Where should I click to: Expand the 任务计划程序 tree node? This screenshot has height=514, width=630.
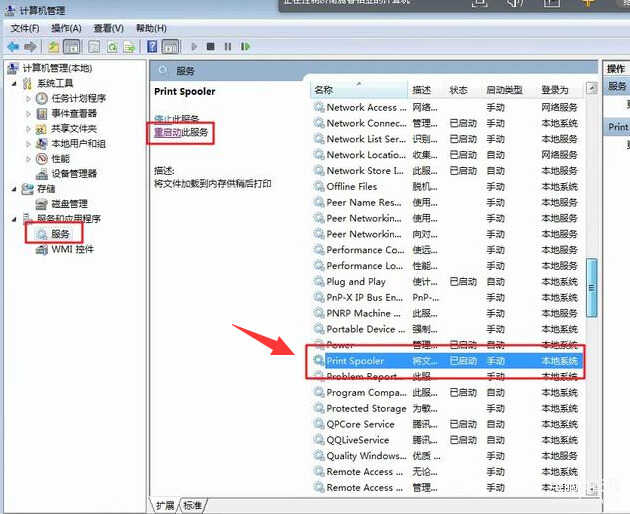(28, 98)
